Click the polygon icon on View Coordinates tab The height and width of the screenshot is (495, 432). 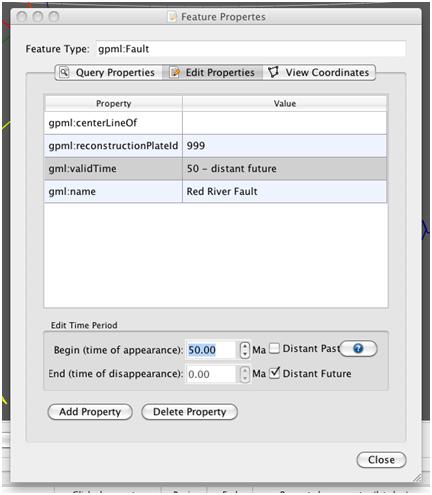click(273, 72)
